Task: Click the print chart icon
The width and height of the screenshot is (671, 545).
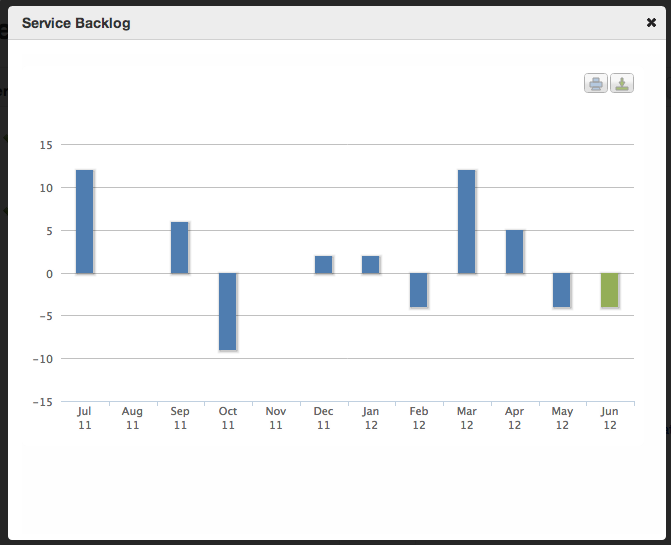Action: 596,84
